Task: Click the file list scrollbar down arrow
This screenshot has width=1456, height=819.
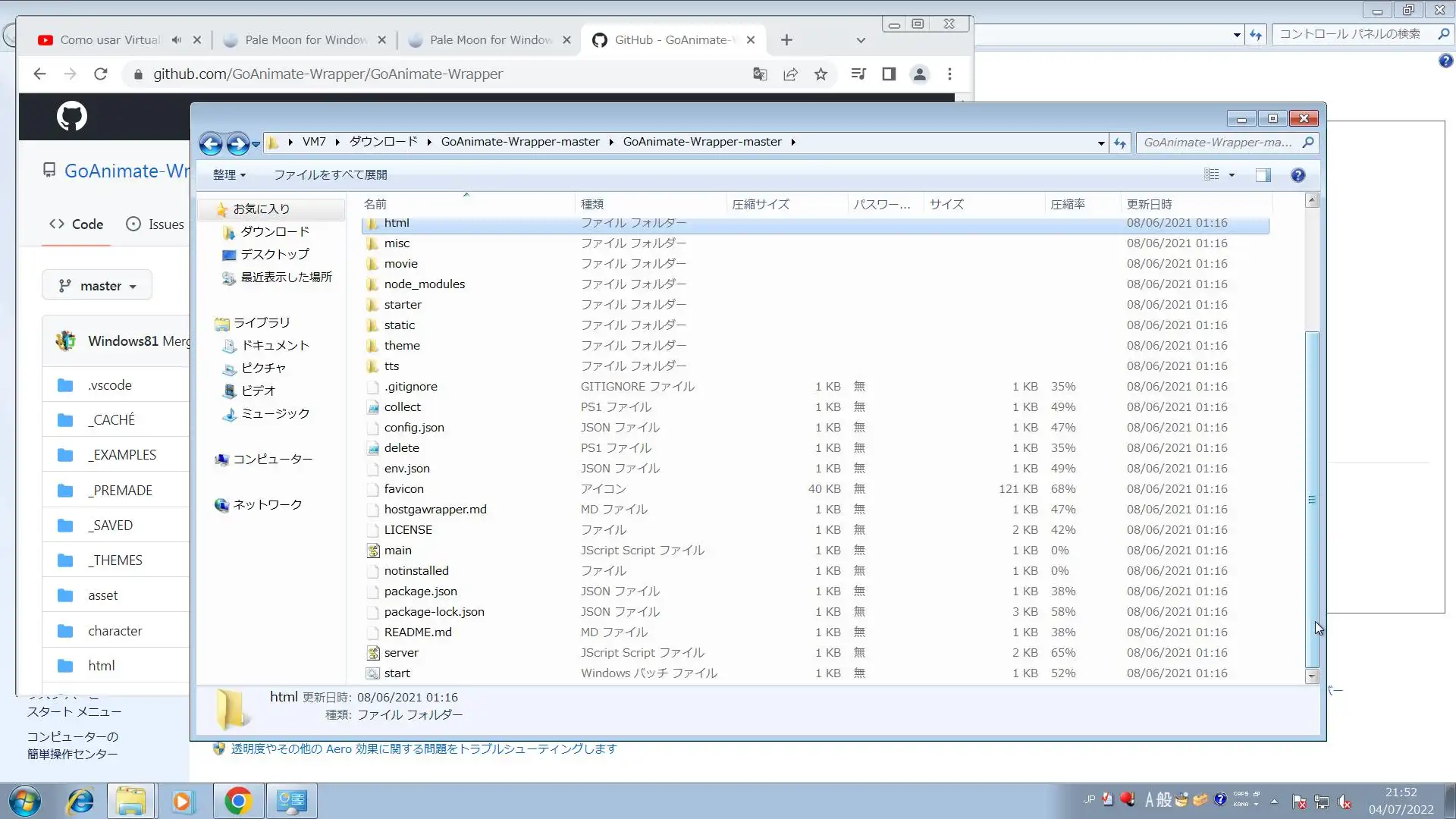Action: 1312,676
